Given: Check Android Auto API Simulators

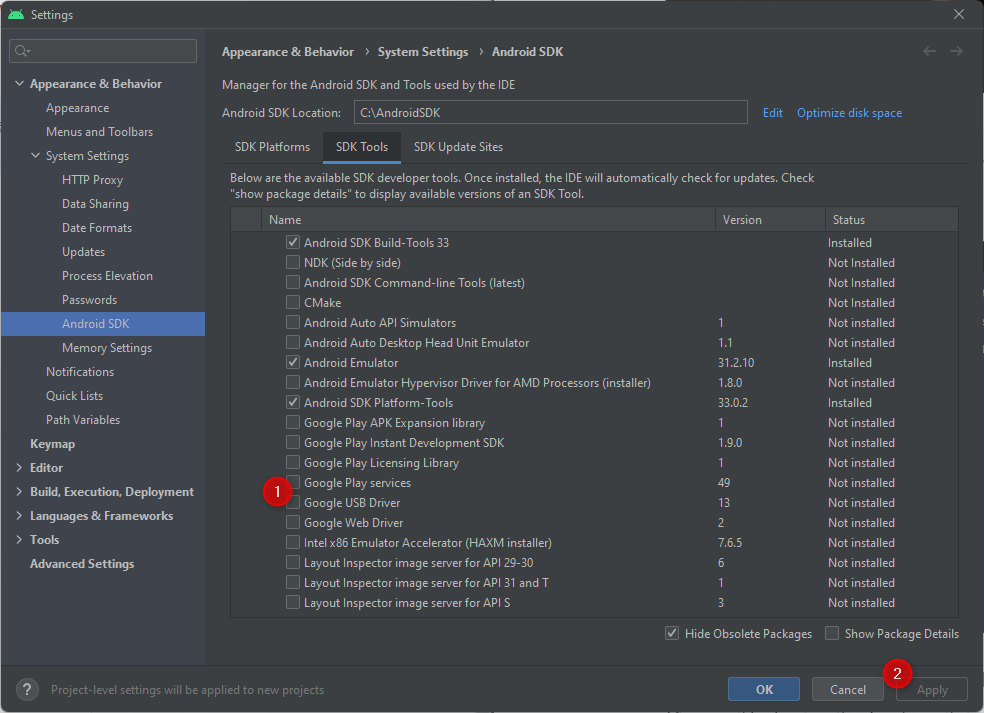Looking at the screenshot, I should click(292, 322).
